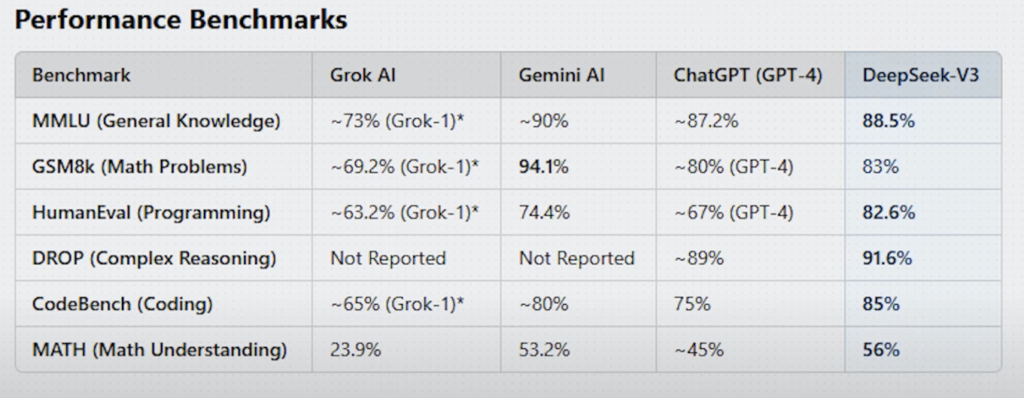Select the MMLU (General Knowledge) row label

(156, 121)
